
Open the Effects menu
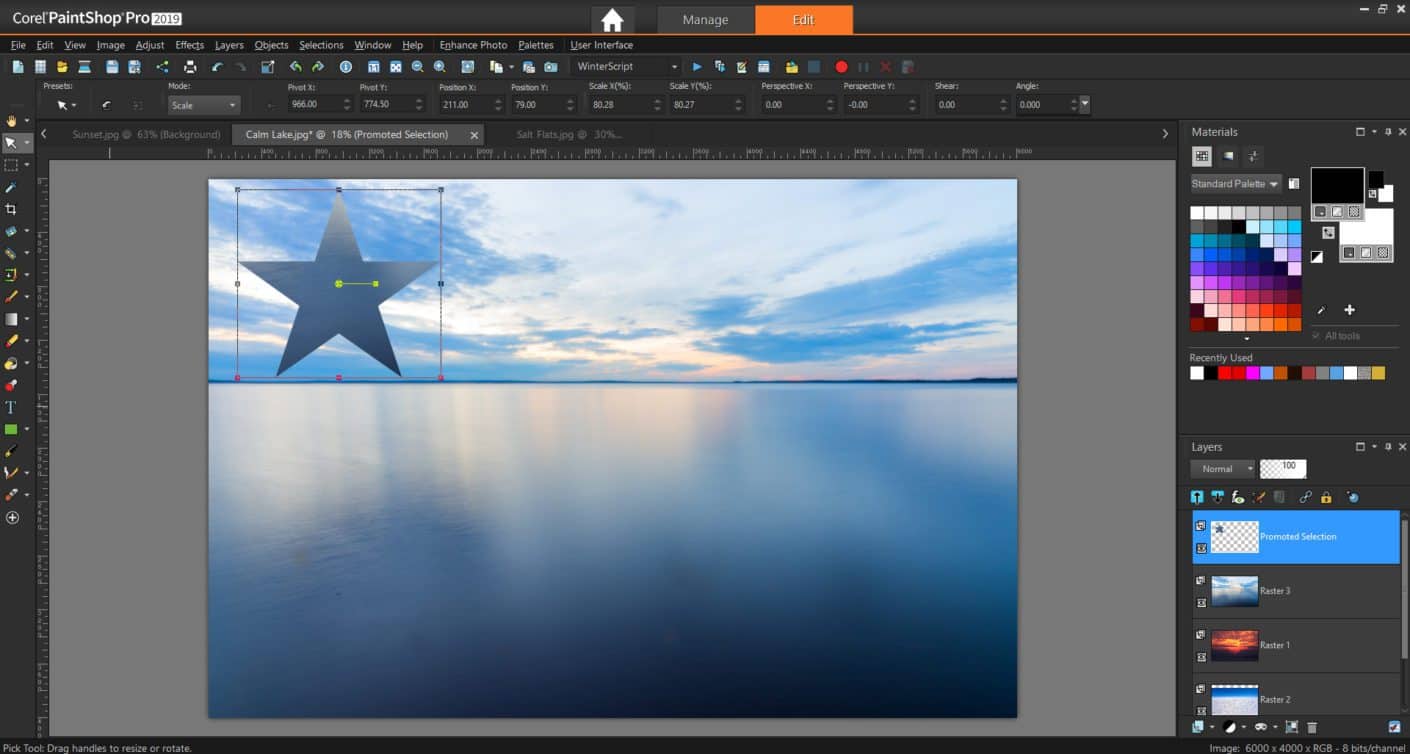point(189,45)
